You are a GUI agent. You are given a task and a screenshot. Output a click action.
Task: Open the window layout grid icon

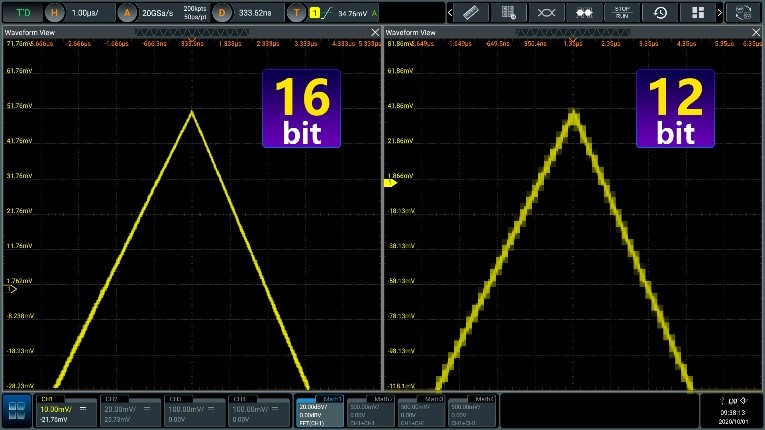click(x=696, y=13)
